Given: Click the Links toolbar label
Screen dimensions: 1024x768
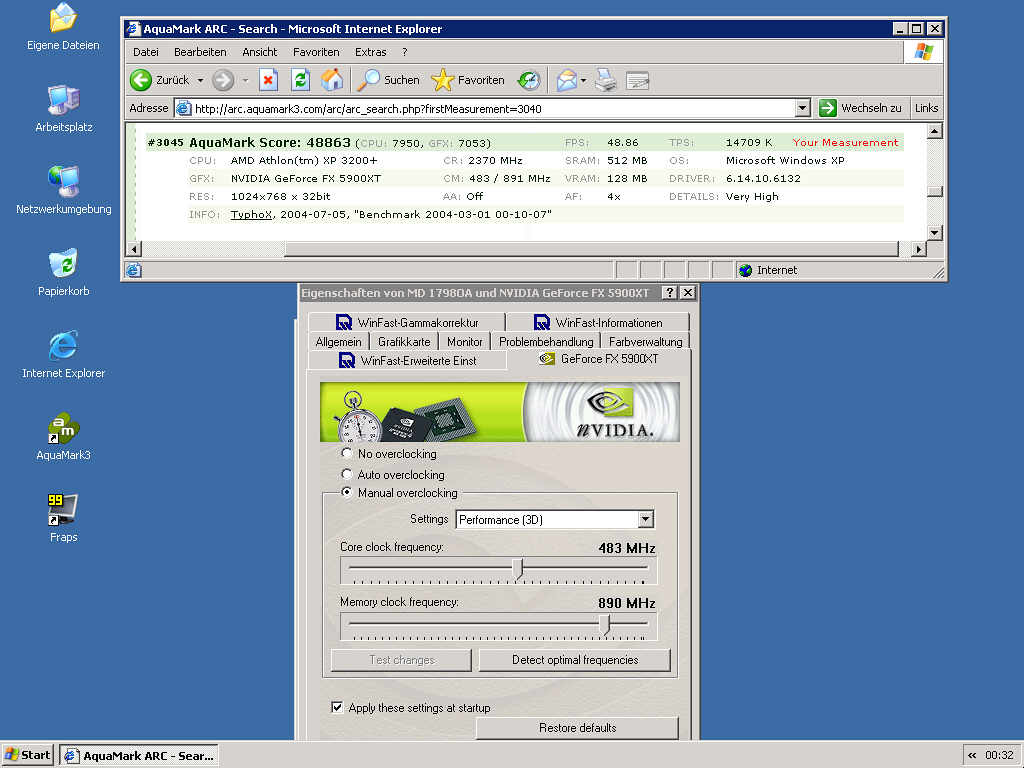Looking at the screenshot, I should [926, 108].
